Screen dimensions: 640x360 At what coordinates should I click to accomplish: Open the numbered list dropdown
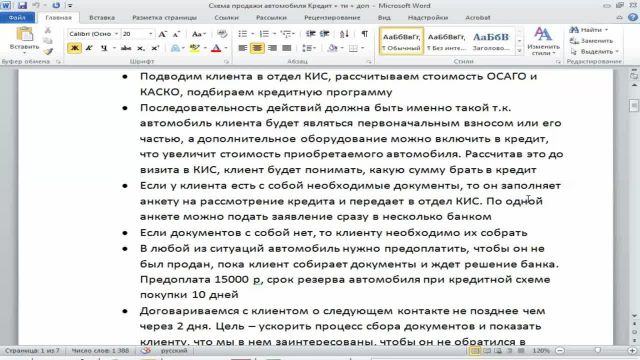click(x=274, y=34)
